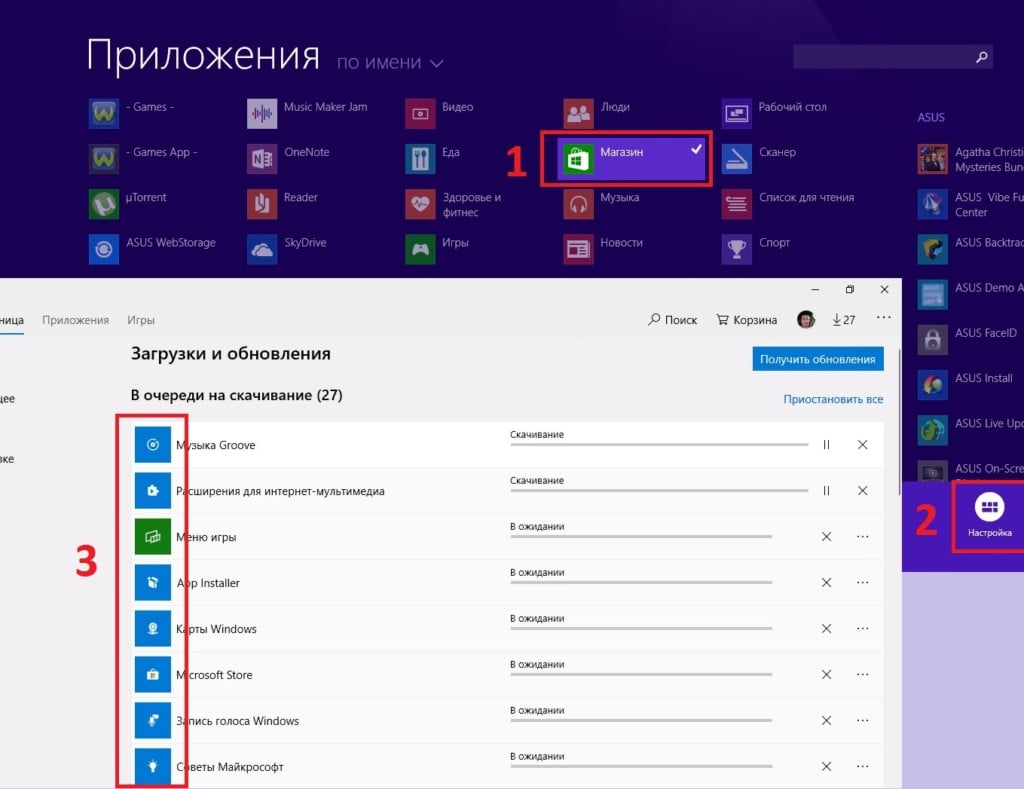The image size is (1024, 789).
Task: Cancel the Карты Windows queued download
Action: 826,628
